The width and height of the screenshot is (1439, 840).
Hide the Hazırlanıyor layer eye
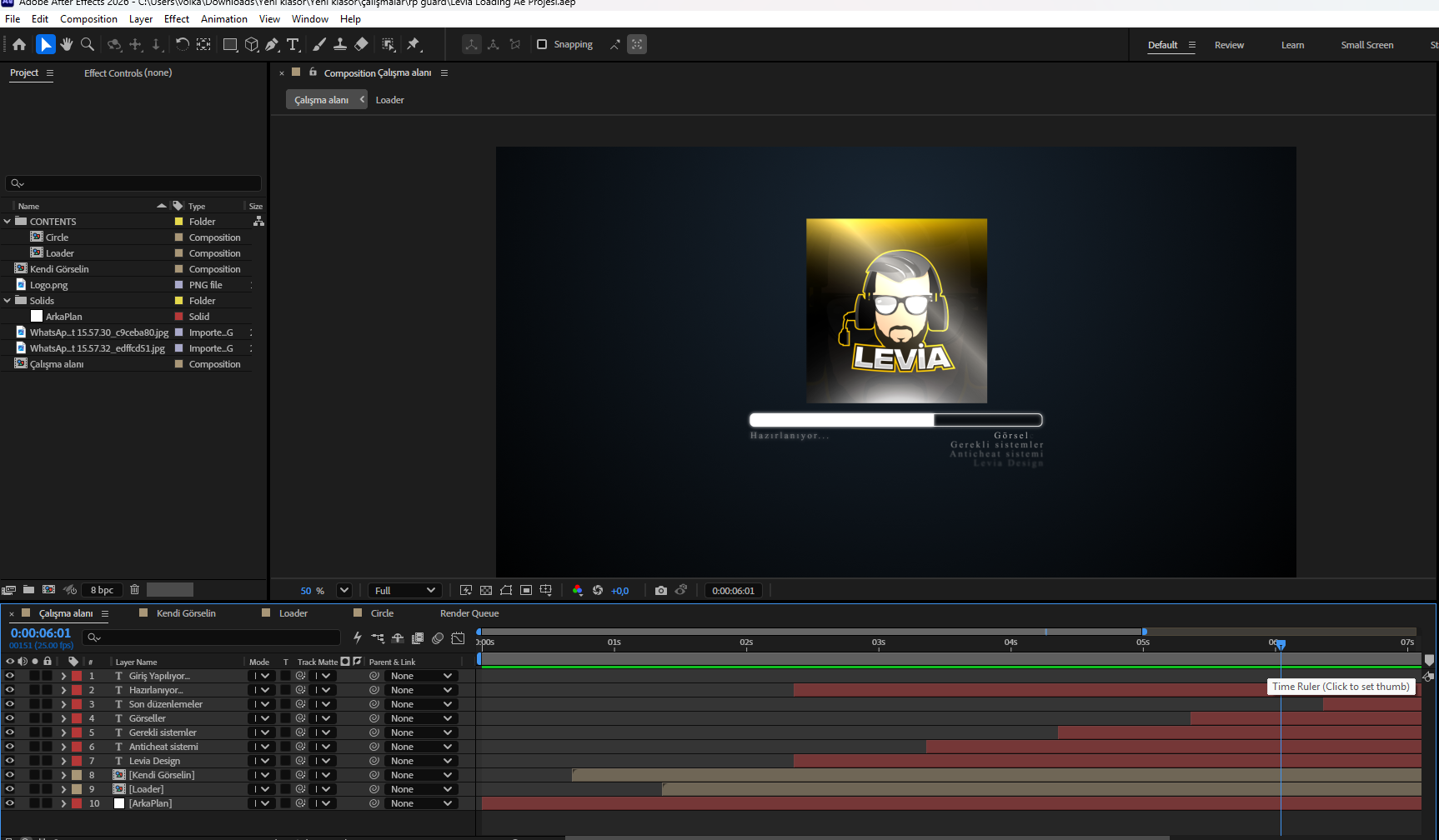[10, 690]
